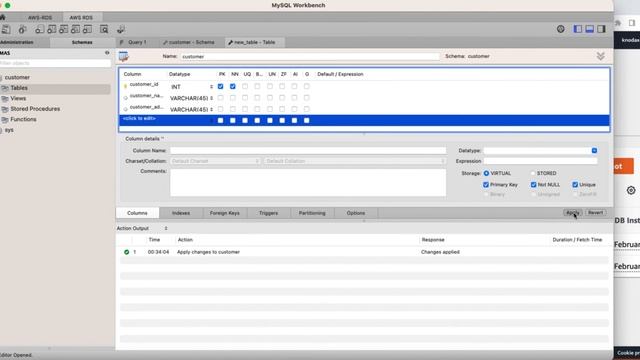Open the Indexes tab
The image size is (640, 360).
181,213
